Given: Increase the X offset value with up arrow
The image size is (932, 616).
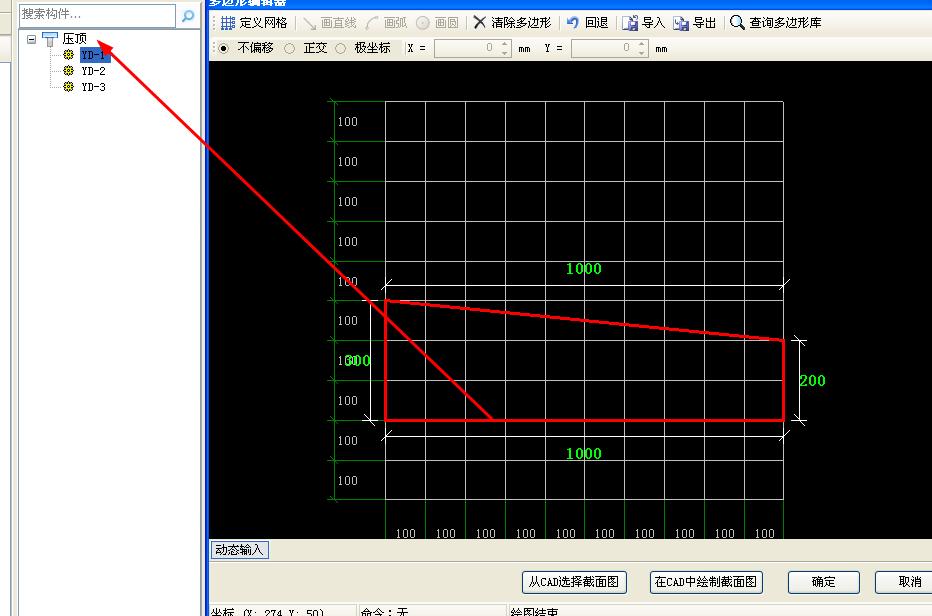Looking at the screenshot, I should [x=505, y=43].
